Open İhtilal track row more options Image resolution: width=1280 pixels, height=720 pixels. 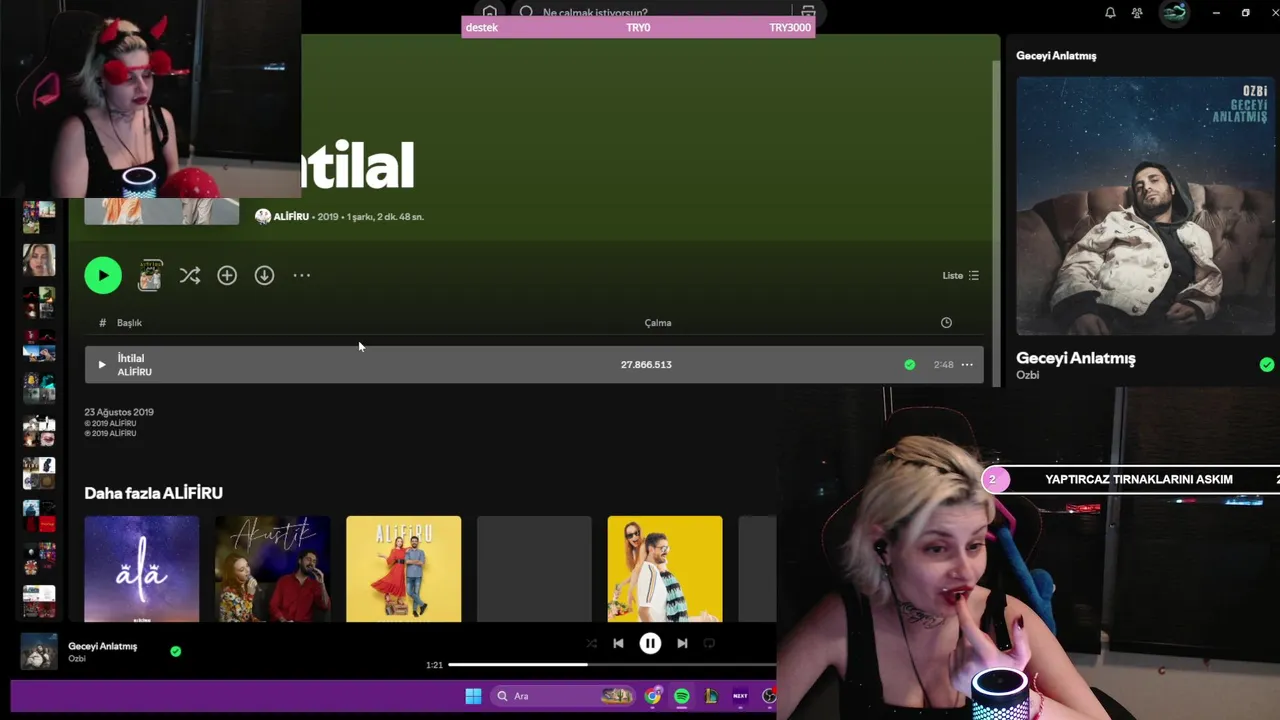[x=967, y=364]
